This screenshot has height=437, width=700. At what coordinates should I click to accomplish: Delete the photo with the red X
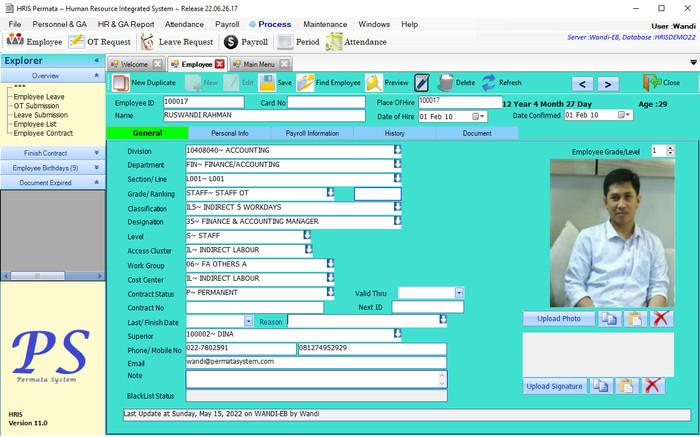click(x=661, y=319)
